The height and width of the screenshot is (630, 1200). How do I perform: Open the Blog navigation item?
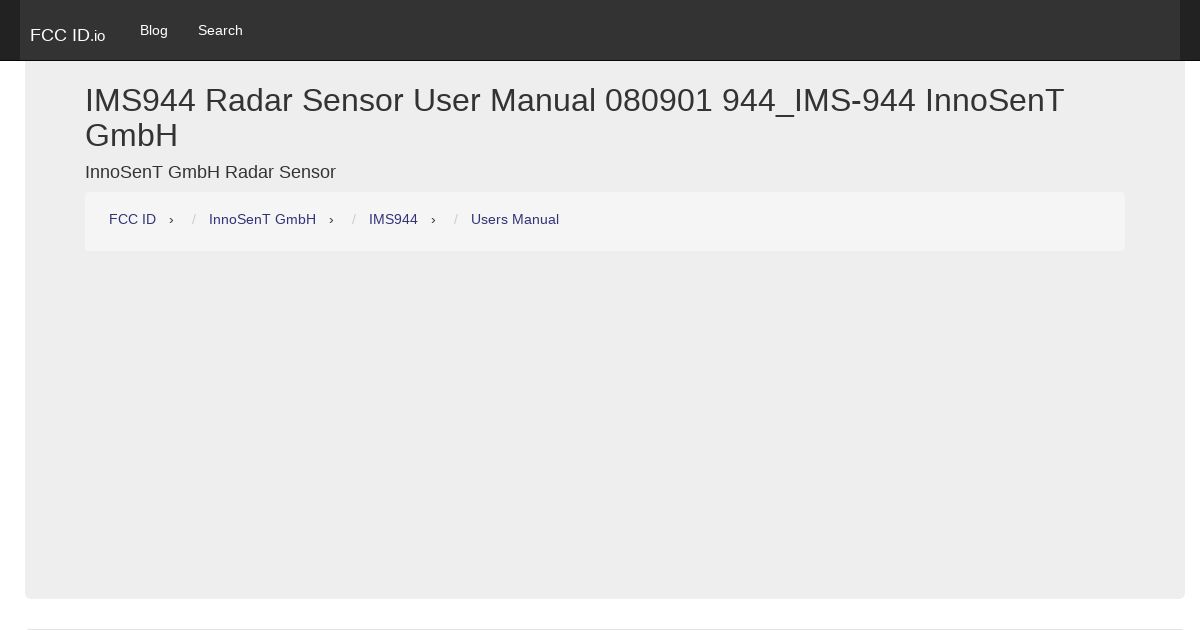154,30
